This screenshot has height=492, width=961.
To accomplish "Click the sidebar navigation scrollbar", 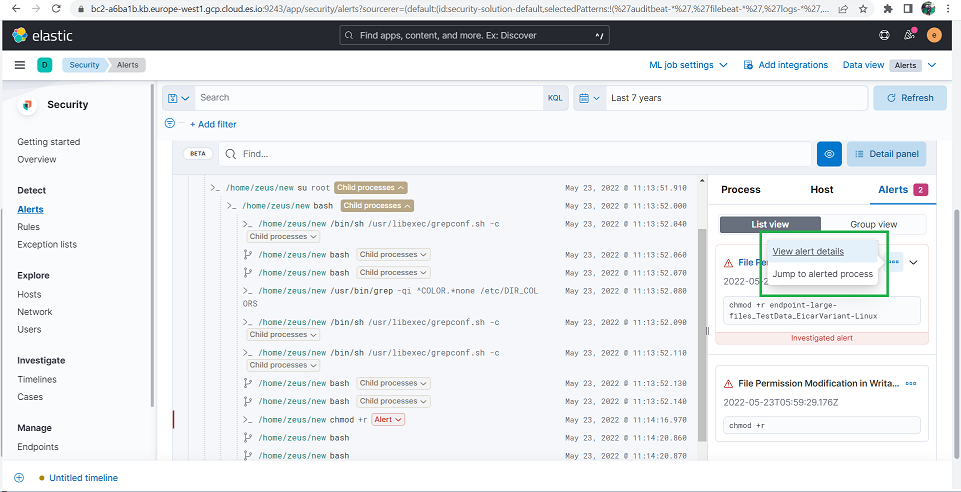I will point(152,245).
